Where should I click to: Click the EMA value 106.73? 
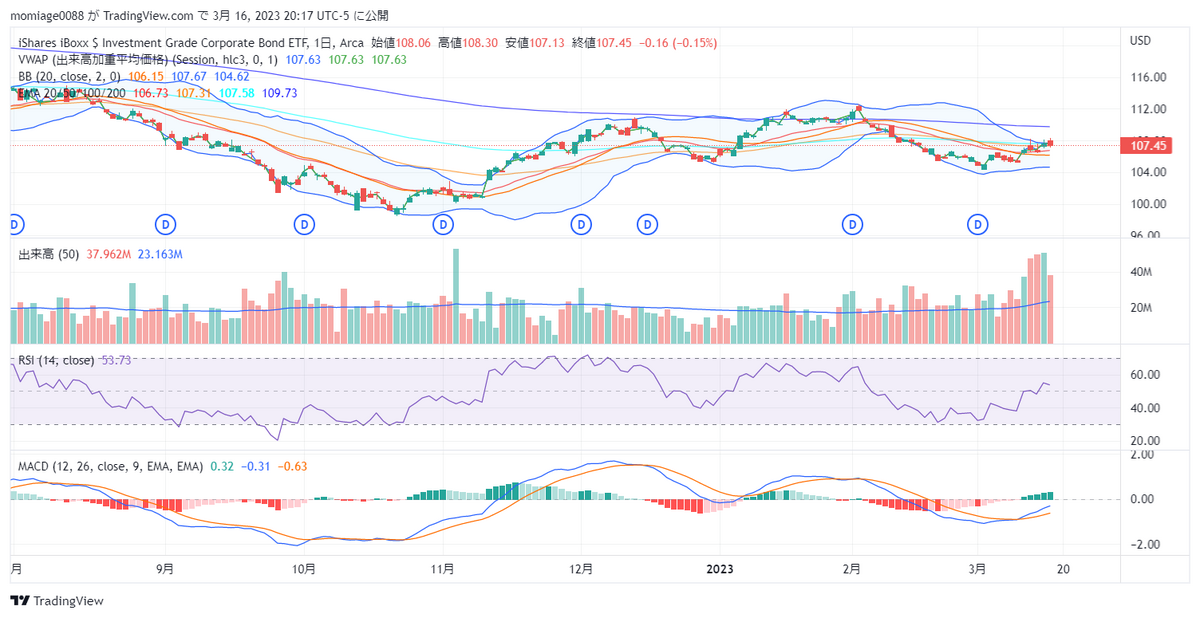click(x=150, y=92)
